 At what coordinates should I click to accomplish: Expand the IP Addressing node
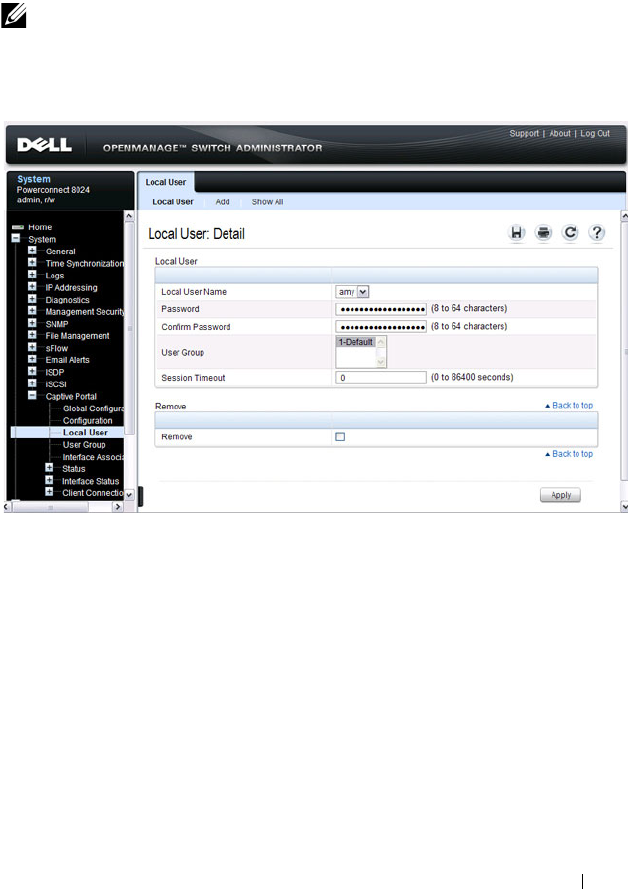[x=32, y=286]
